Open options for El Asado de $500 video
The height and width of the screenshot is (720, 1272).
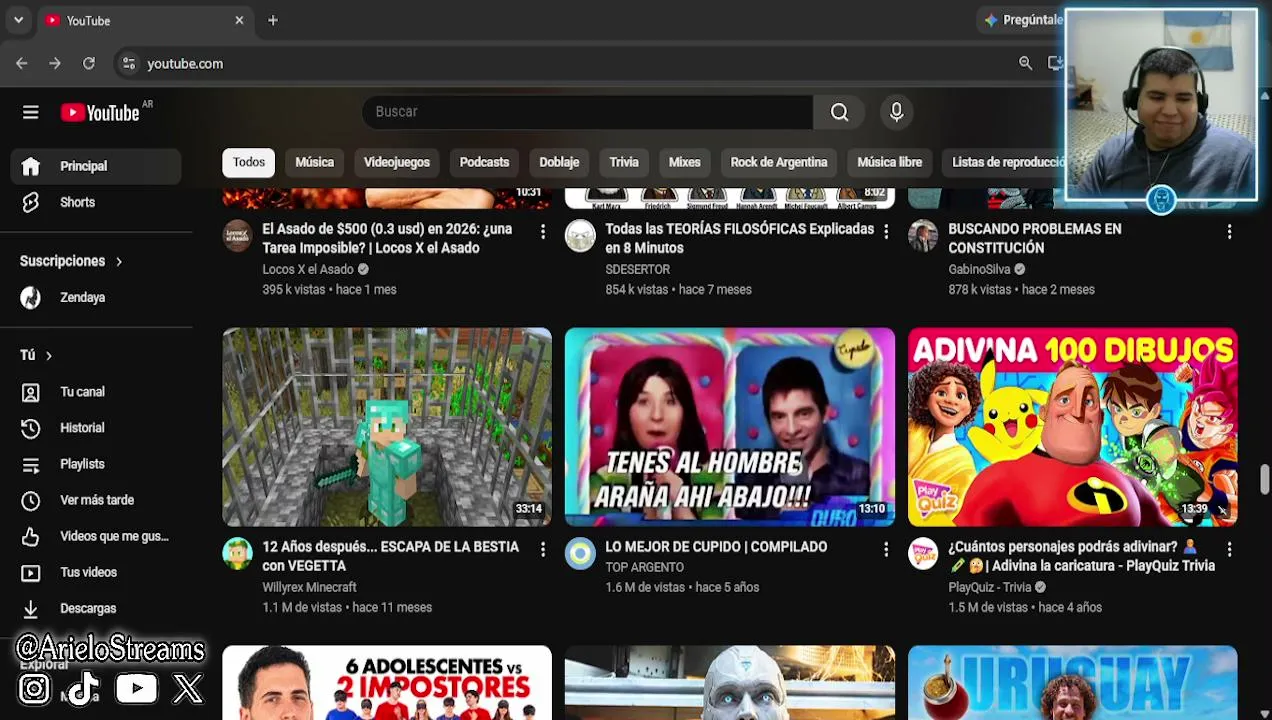pyautogui.click(x=543, y=232)
